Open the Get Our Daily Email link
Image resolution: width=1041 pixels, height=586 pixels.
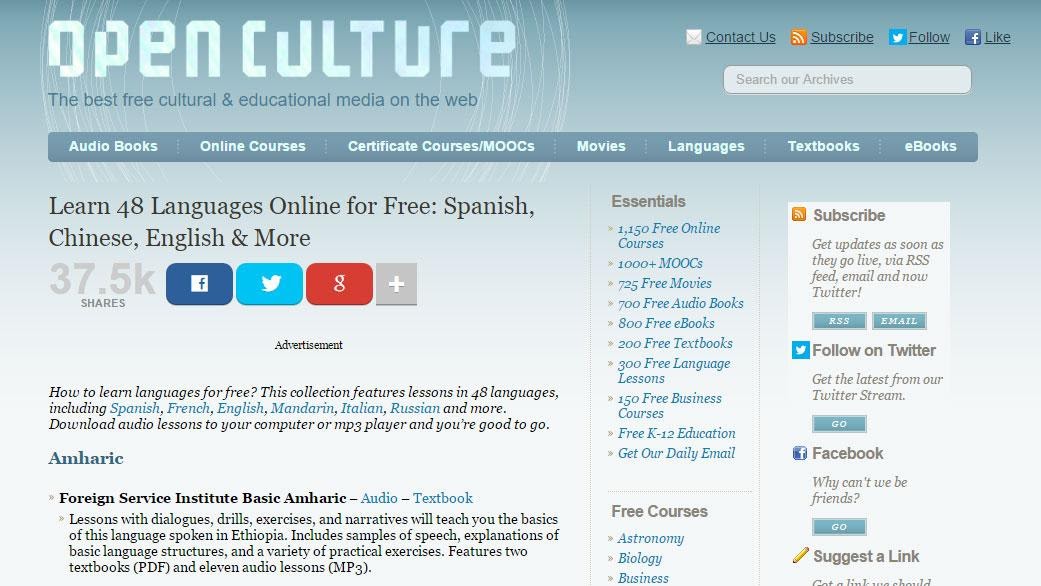[x=676, y=453]
